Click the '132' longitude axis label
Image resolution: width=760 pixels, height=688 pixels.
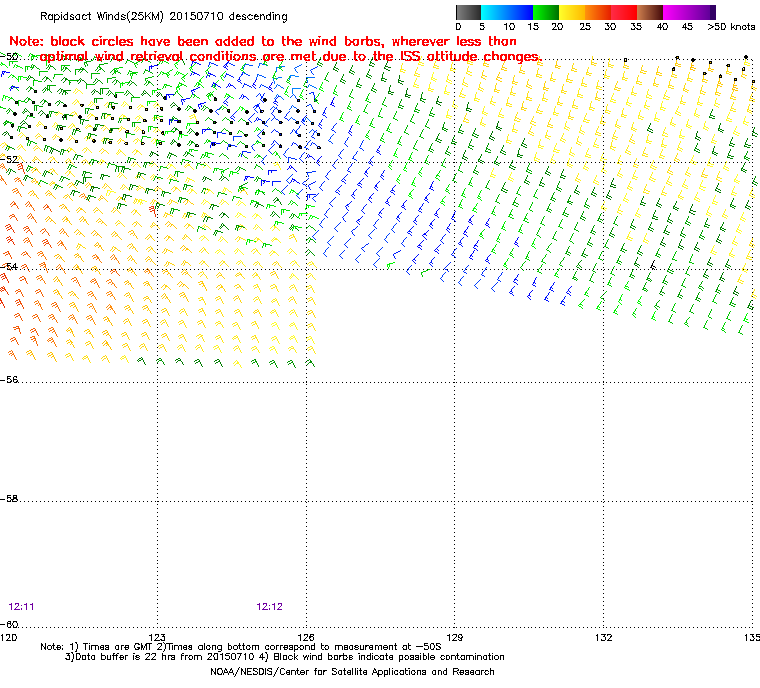coord(603,637)
